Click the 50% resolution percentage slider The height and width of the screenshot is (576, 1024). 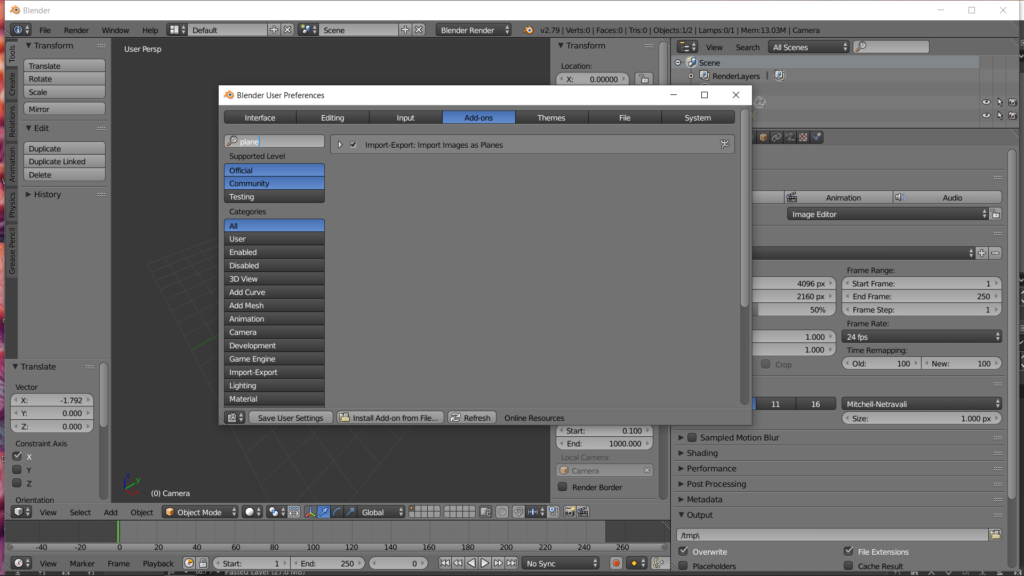(x=795, y=310)
